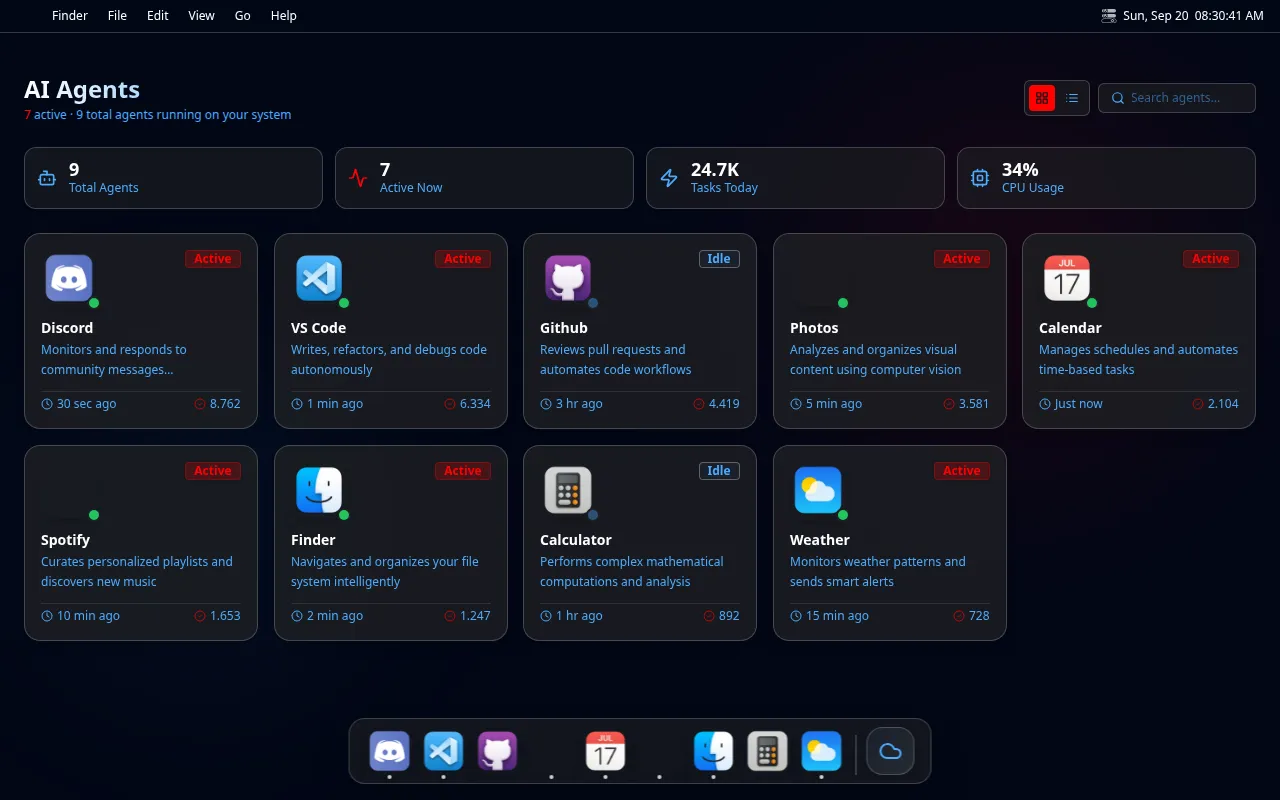Click the 24.7K Tasks Today value
The width and height of the screenshot is (1280, 800).
tap(715, 170)
